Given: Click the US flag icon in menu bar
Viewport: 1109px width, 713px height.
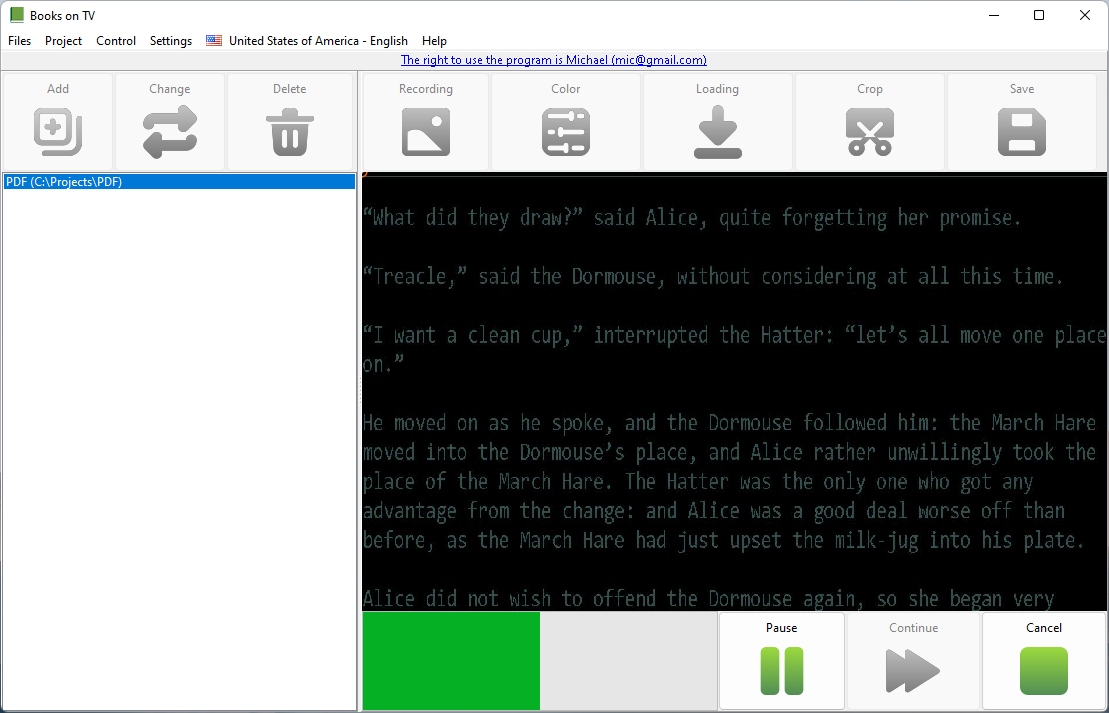Looking at the screenshot, I should (x=214, y=41).
